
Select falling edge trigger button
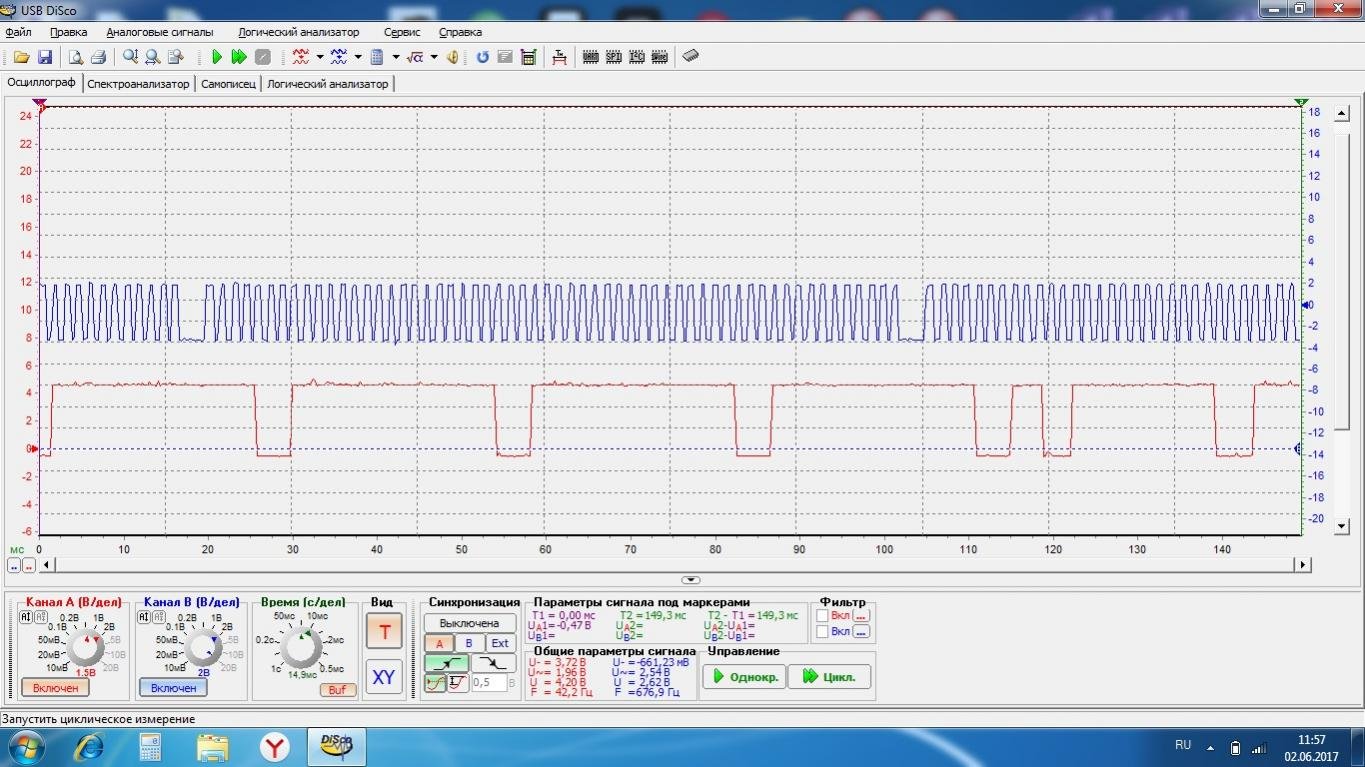pyautogui.click(x=494, y=663)
